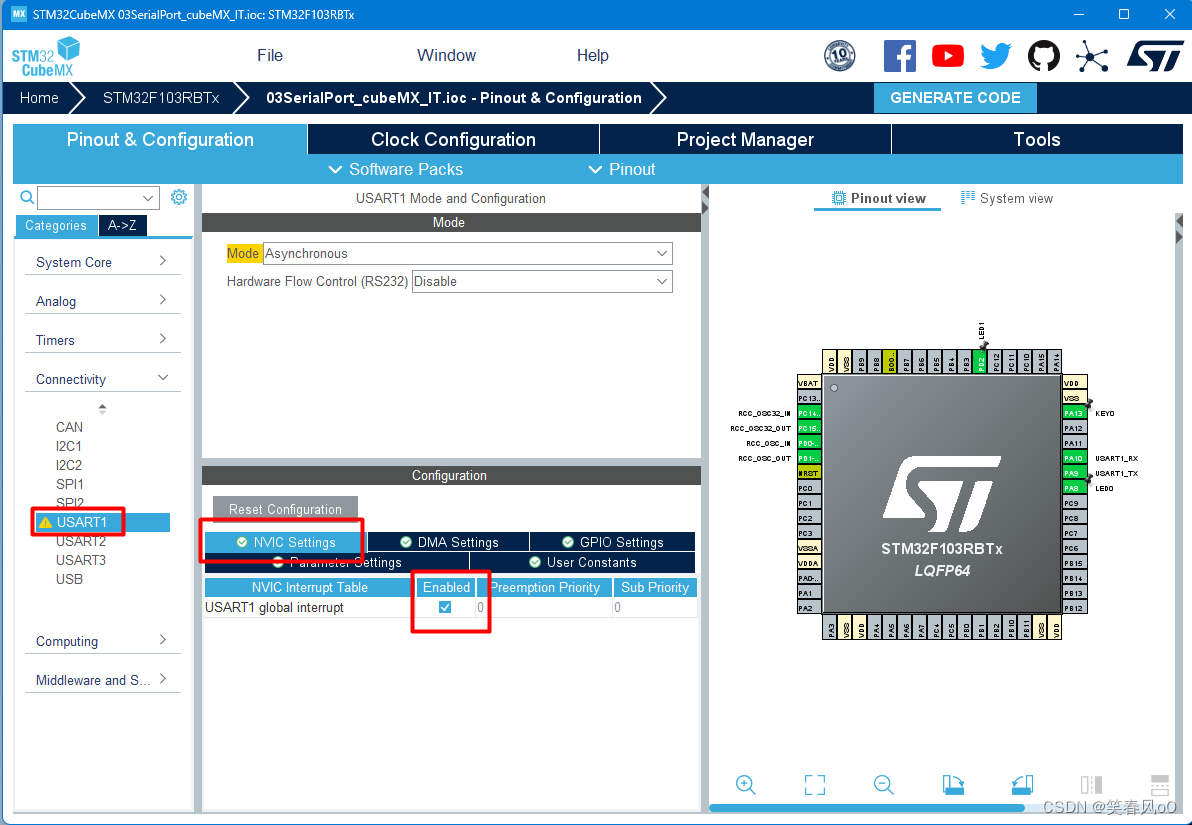1192x825 pixels.
Task: Select the VBAT pin on chip
Action: [809, 383]
